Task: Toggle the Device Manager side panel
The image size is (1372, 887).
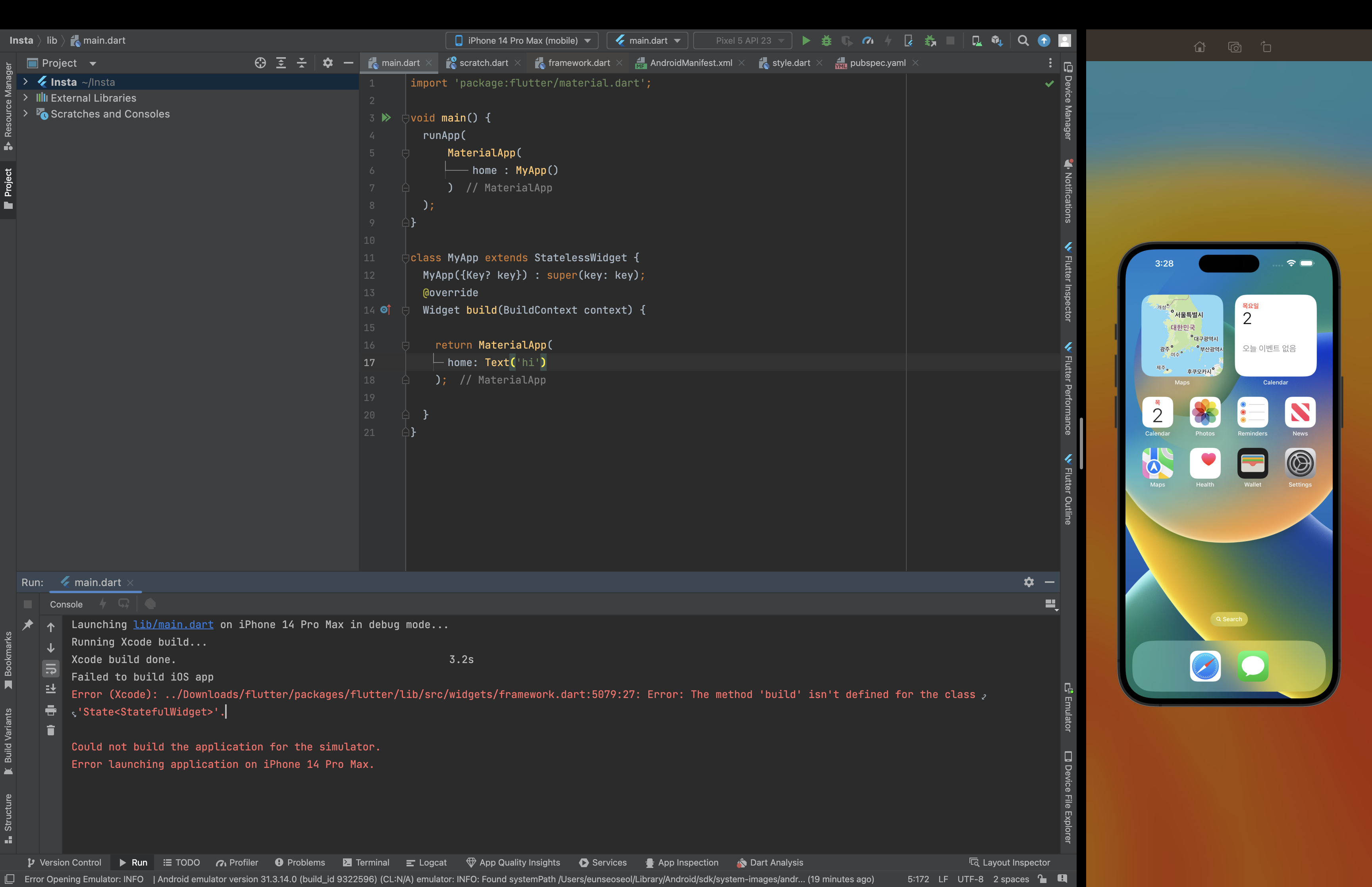Action: (1068, 101)
